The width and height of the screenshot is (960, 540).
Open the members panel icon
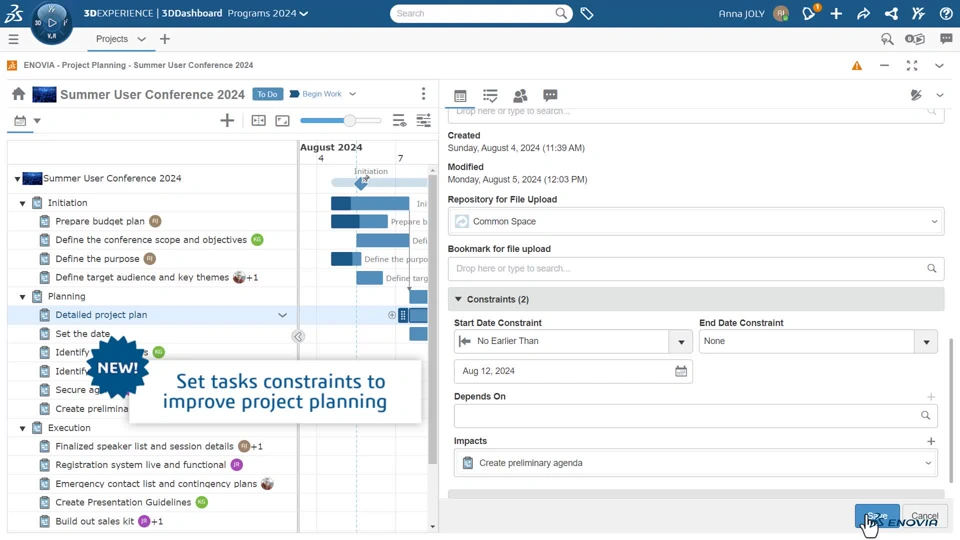point(520,95)
